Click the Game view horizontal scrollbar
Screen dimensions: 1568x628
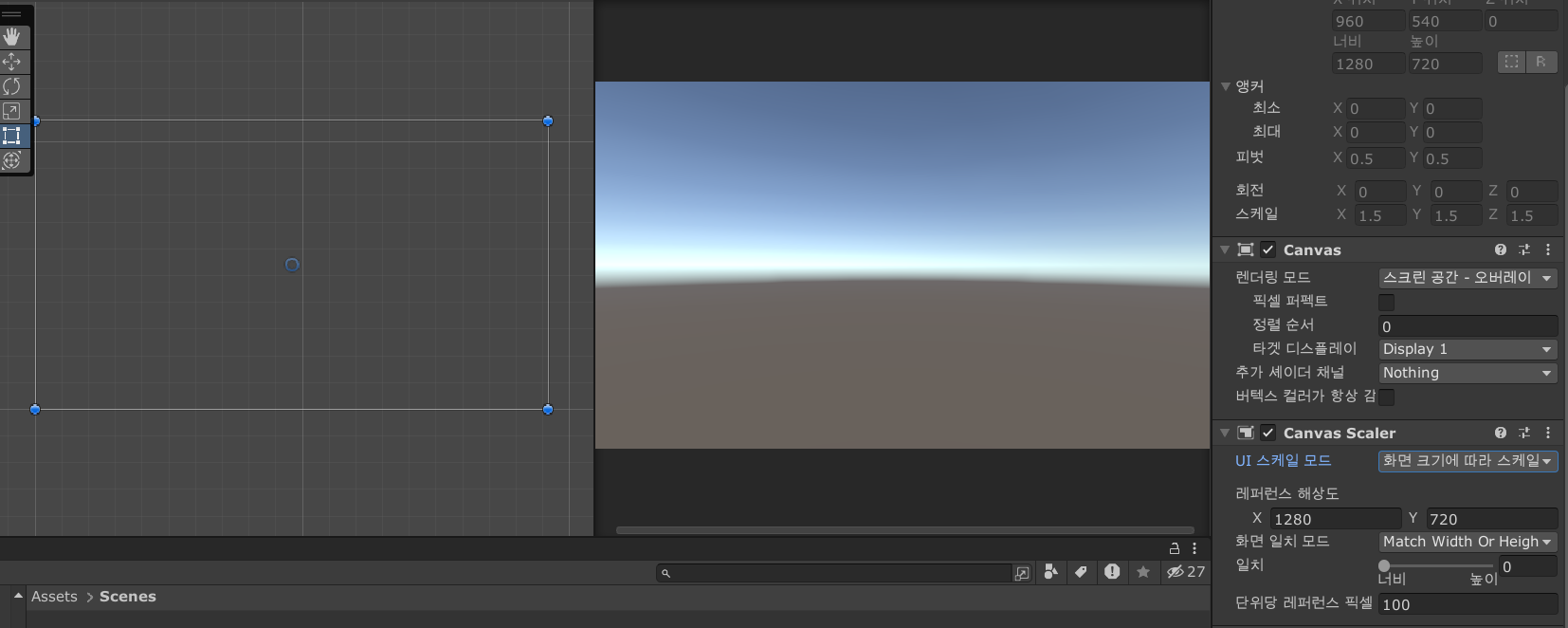[x=905, y=530]
